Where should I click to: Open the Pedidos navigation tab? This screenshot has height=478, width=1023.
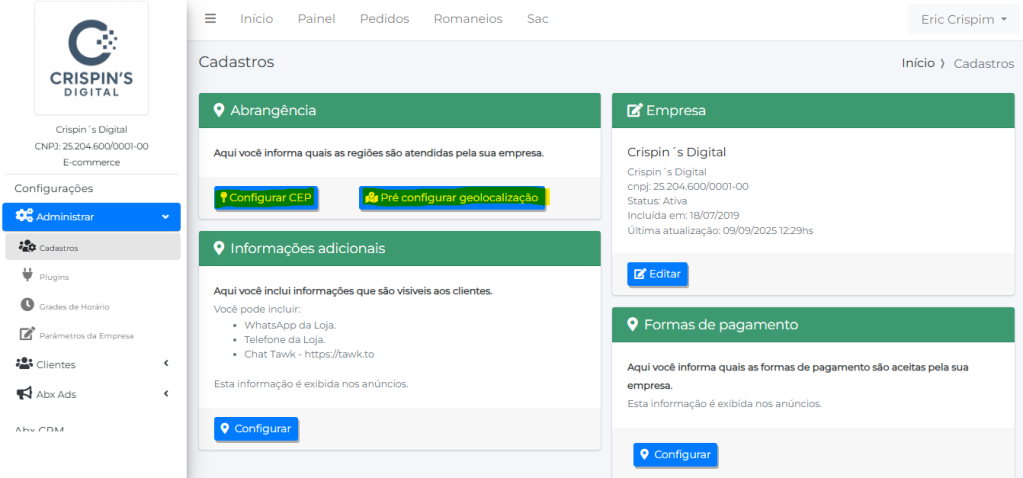pyautogui.click(x=384, y=19)
